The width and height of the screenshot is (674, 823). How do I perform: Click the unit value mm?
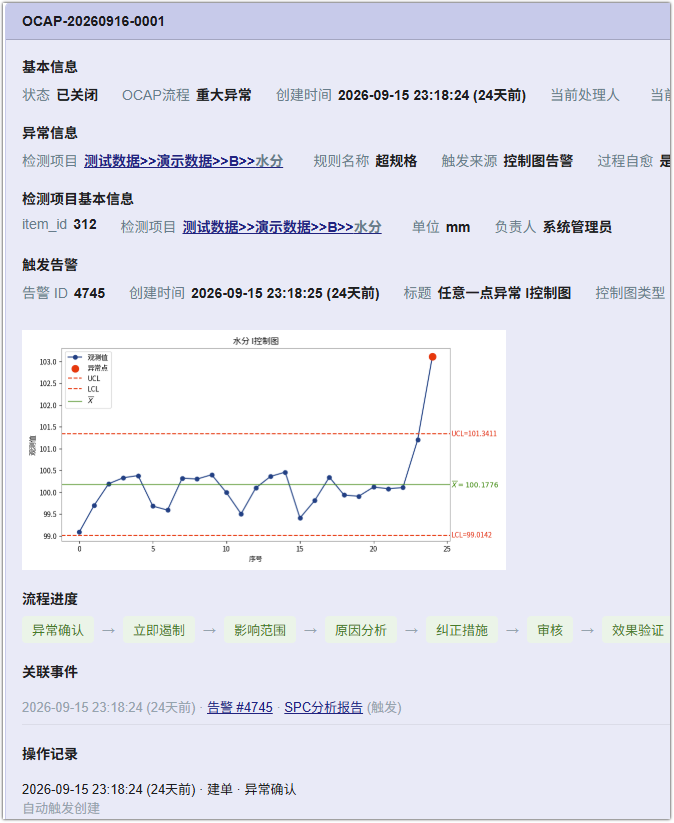coord(458,227)
